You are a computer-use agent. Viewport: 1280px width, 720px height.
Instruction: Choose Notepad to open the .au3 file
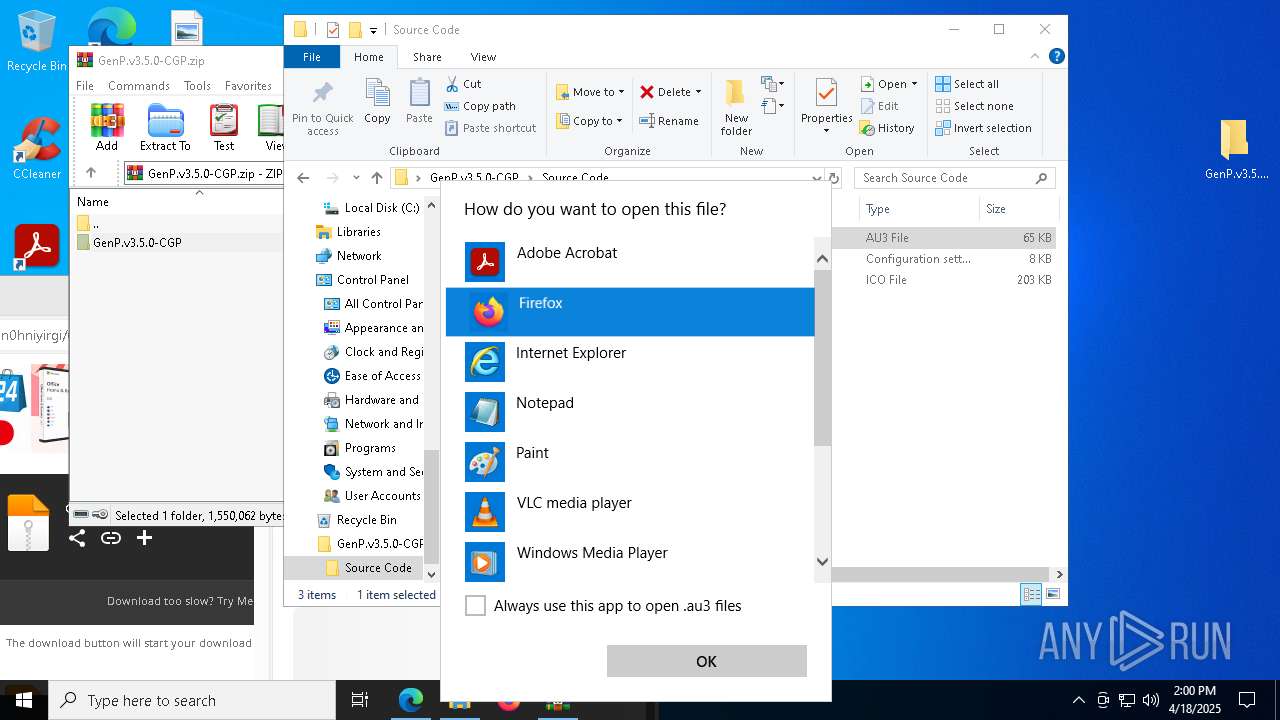(630, 412)
